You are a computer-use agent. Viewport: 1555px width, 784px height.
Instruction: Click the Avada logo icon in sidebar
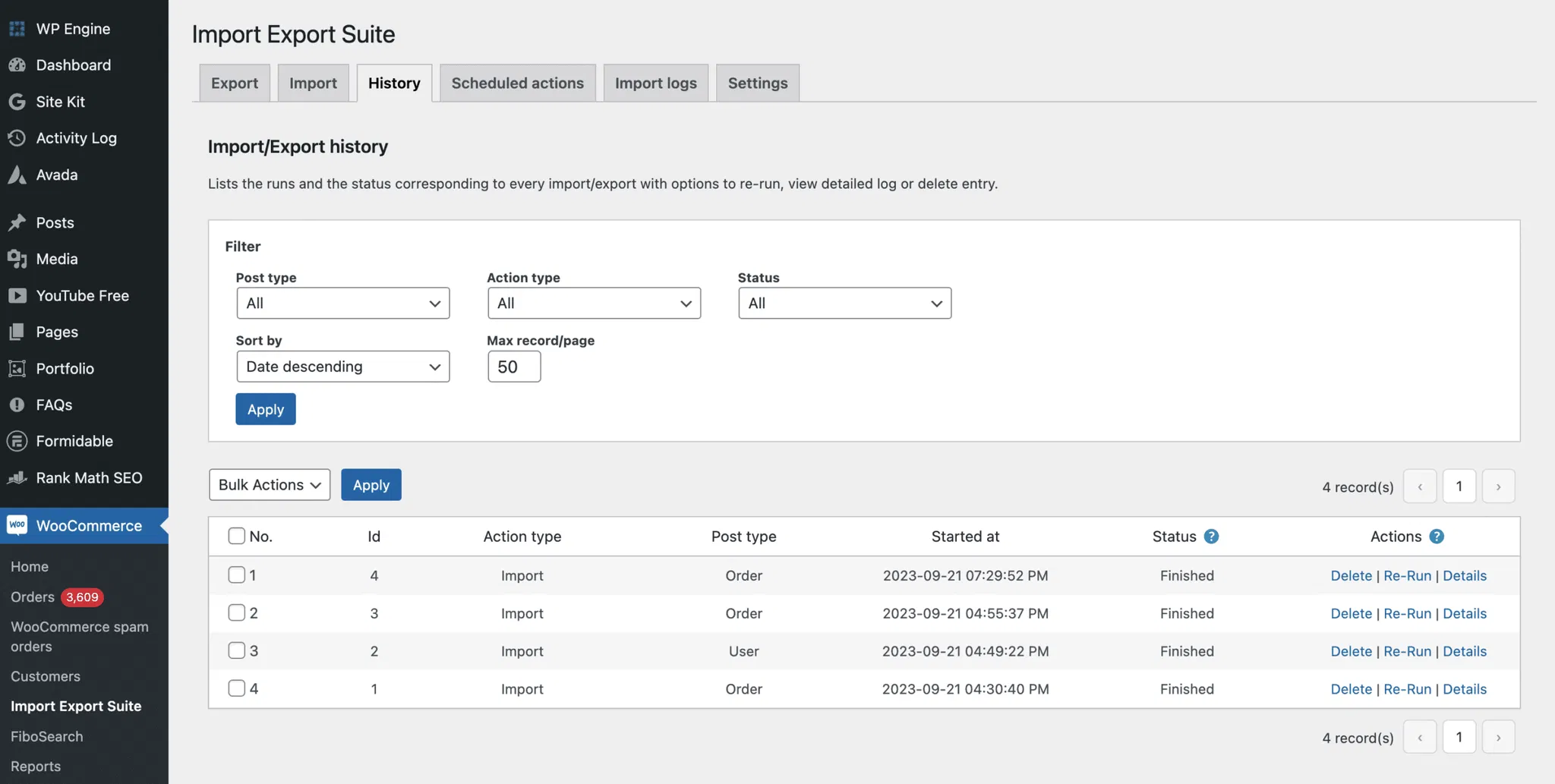(17, 175)
